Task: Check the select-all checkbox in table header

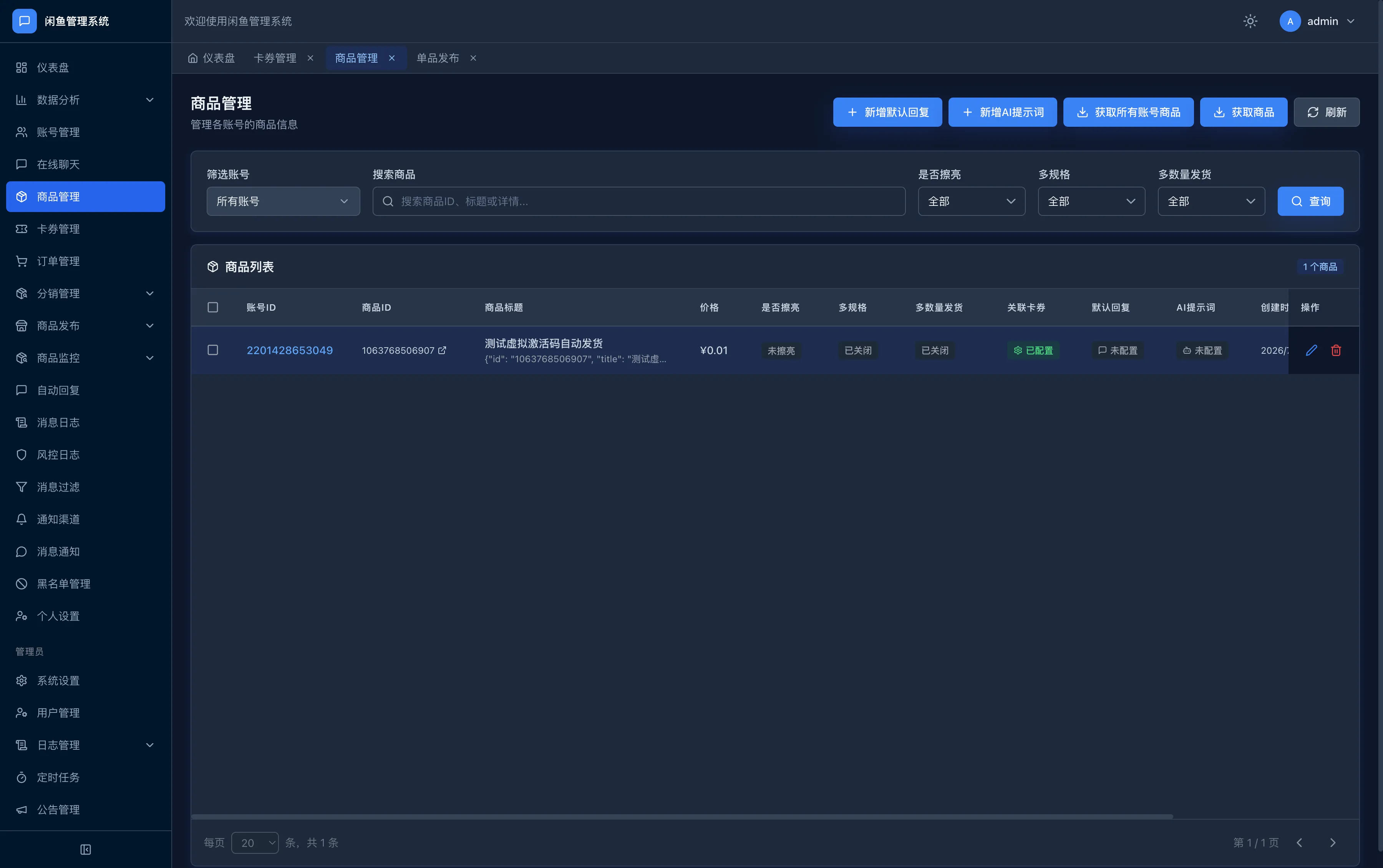Action: click(x=212, y=307)
